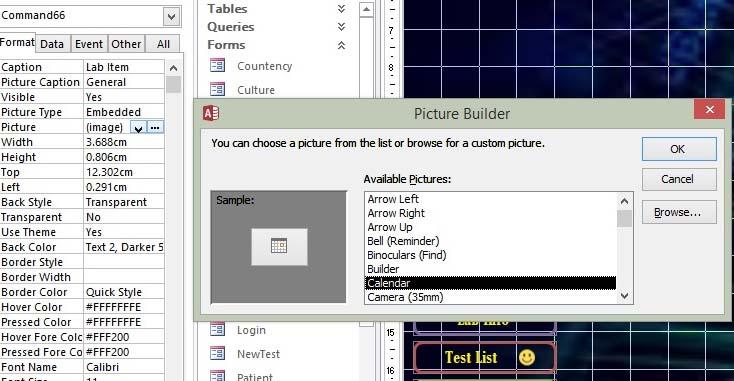Switch to the Data tab
The height and width of the screenshot is (381, 734).
[x=52, y=44]
